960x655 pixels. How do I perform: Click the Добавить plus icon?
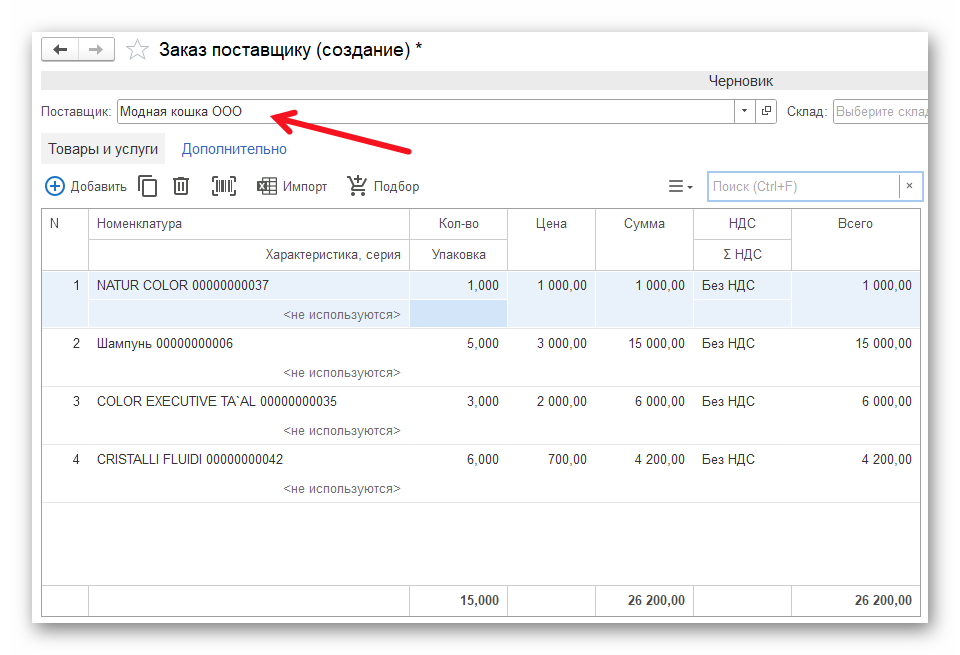pyautogui.click(x=55, y=186)
